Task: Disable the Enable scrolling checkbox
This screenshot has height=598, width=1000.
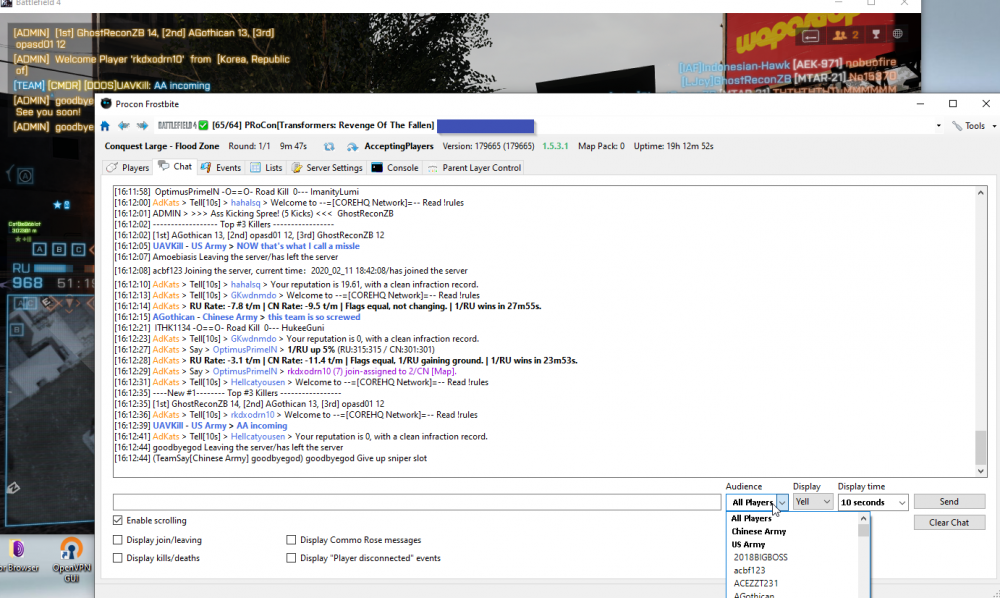Action: [x=117, y=520]
